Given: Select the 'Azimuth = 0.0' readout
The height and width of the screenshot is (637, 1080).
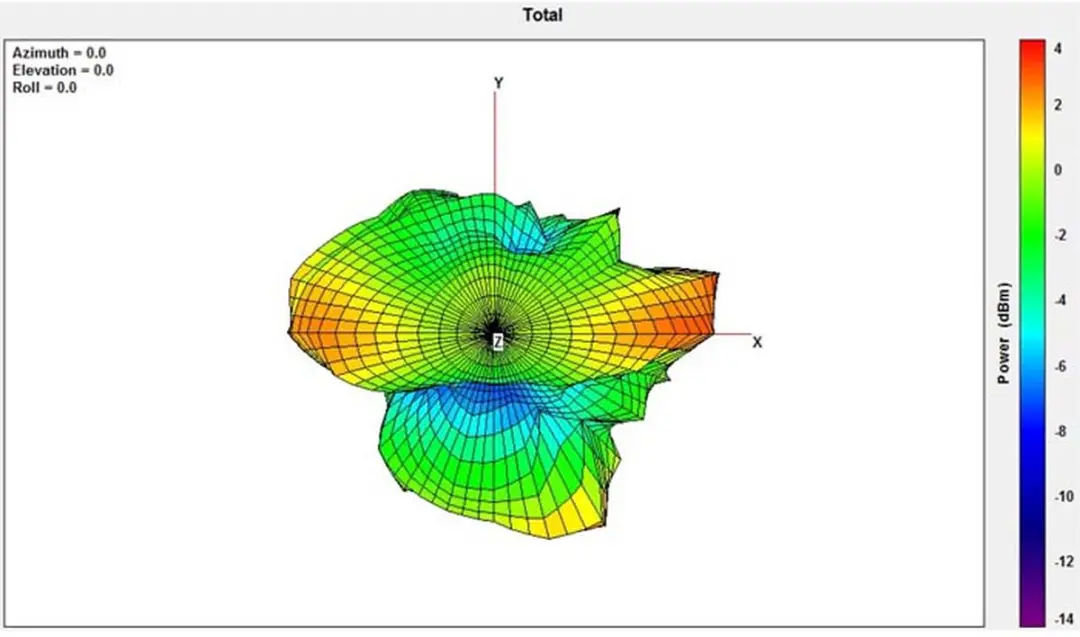Looking at the screenshot, I should 59,53.
